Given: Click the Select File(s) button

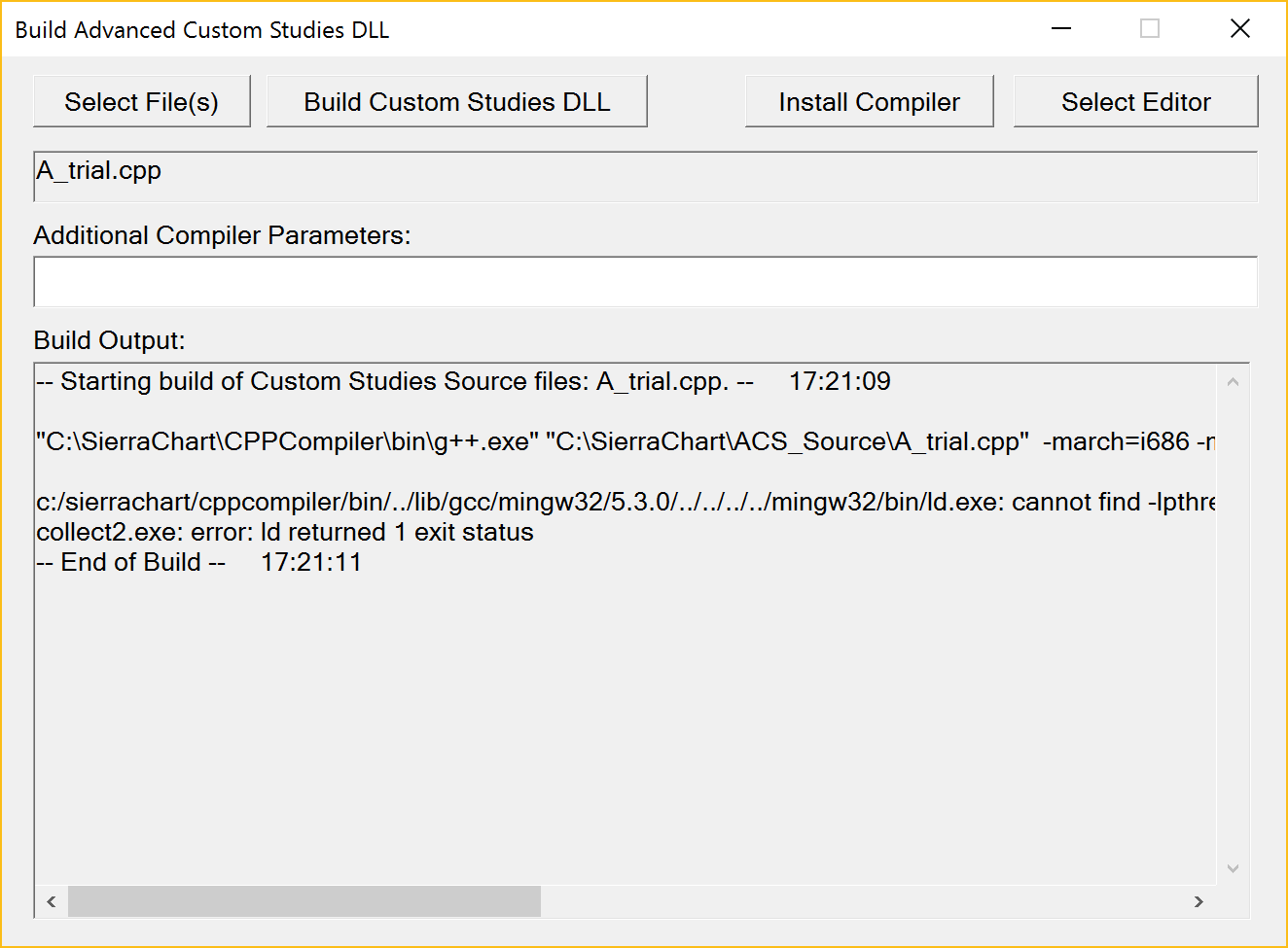Looking at the screenshot, I should coord(142,102).
